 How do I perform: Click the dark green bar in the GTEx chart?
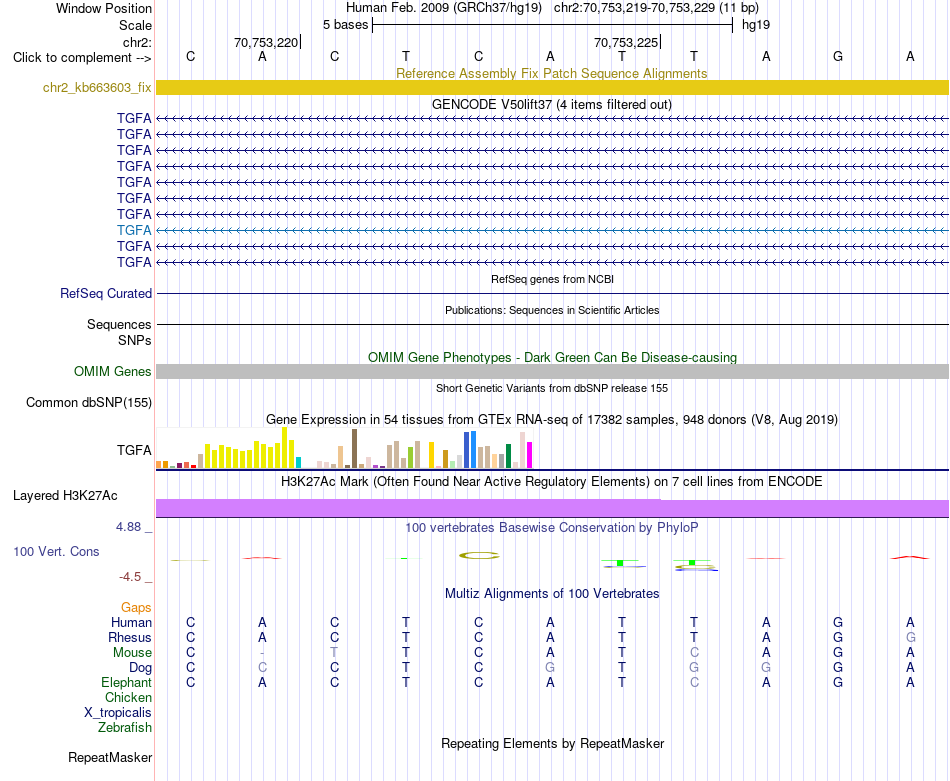pyautogui.click(x=508, y=456)
